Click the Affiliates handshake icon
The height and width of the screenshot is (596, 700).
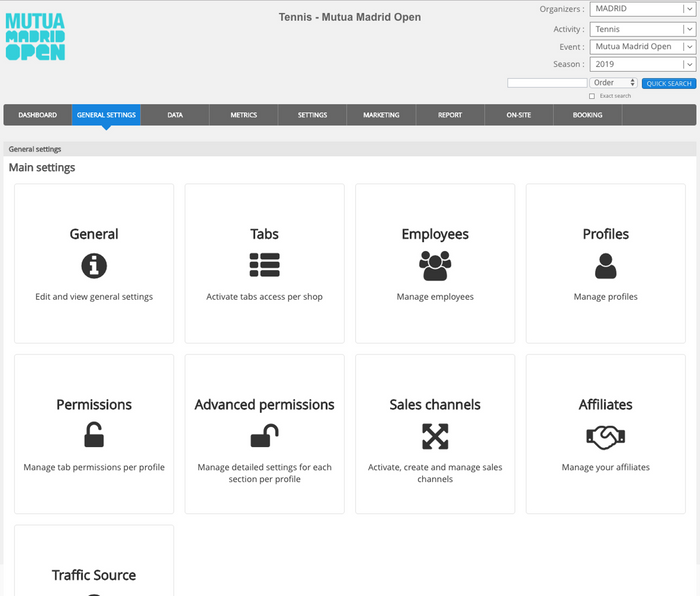click(606, 436)
